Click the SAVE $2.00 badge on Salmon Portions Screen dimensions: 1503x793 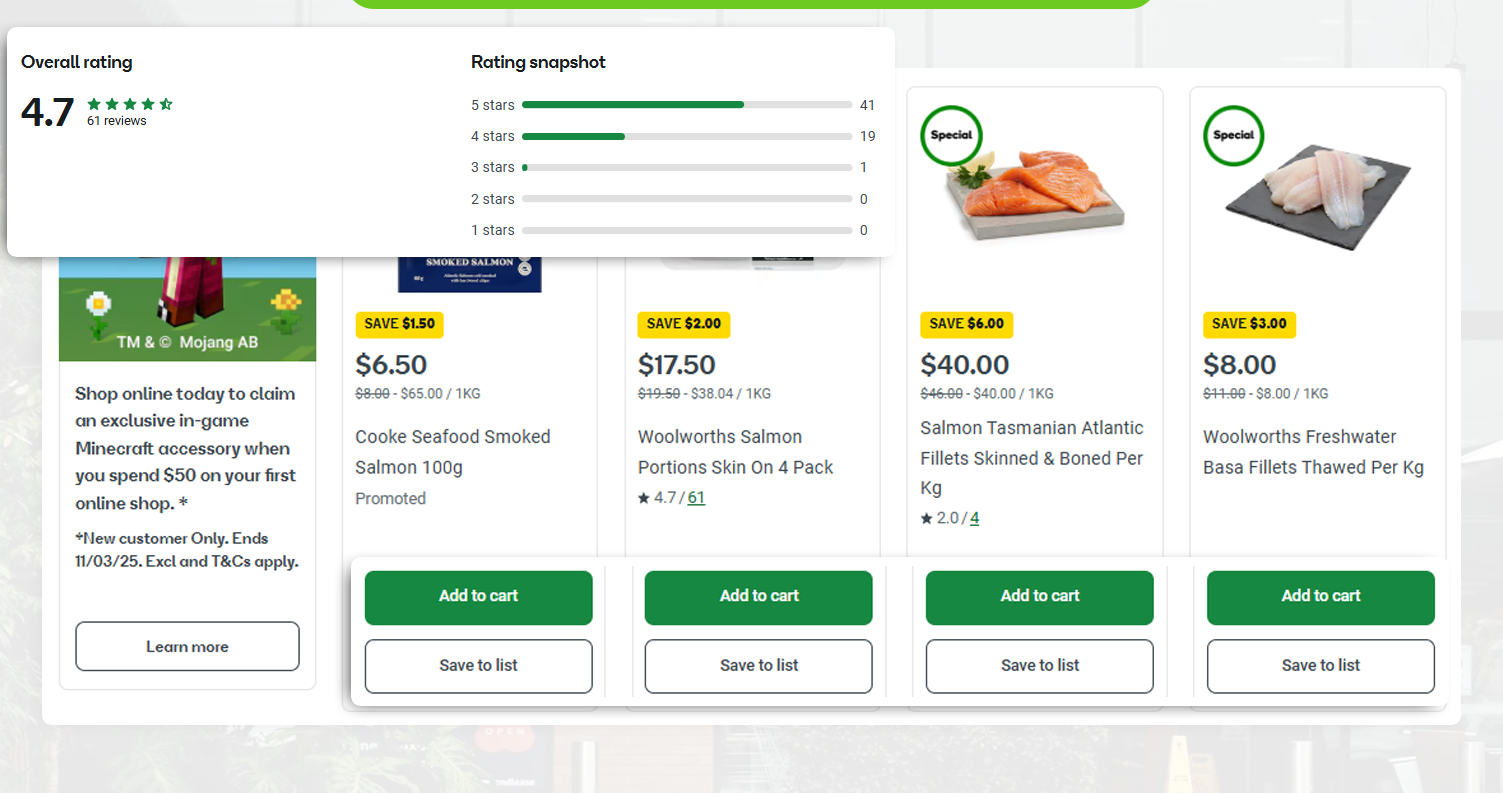tap(683, 324)
